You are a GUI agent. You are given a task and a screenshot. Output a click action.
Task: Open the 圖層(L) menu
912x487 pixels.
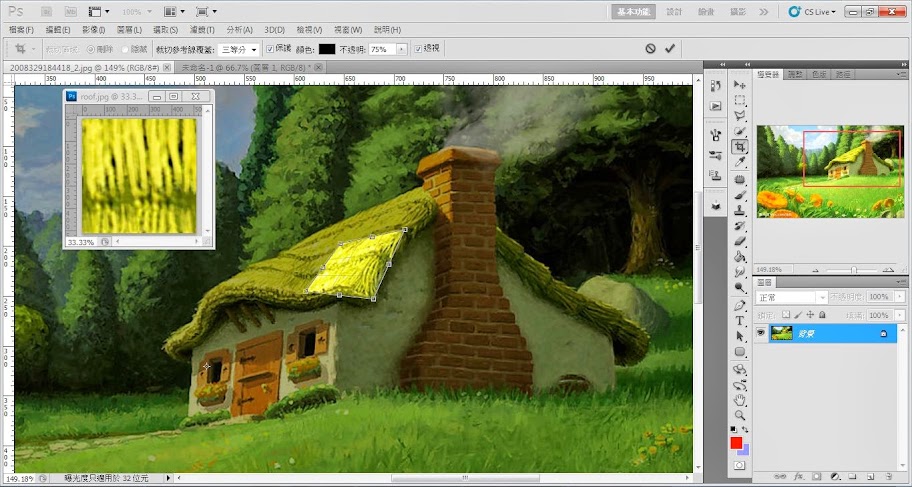pyautogui.click(x=129, y=30)
